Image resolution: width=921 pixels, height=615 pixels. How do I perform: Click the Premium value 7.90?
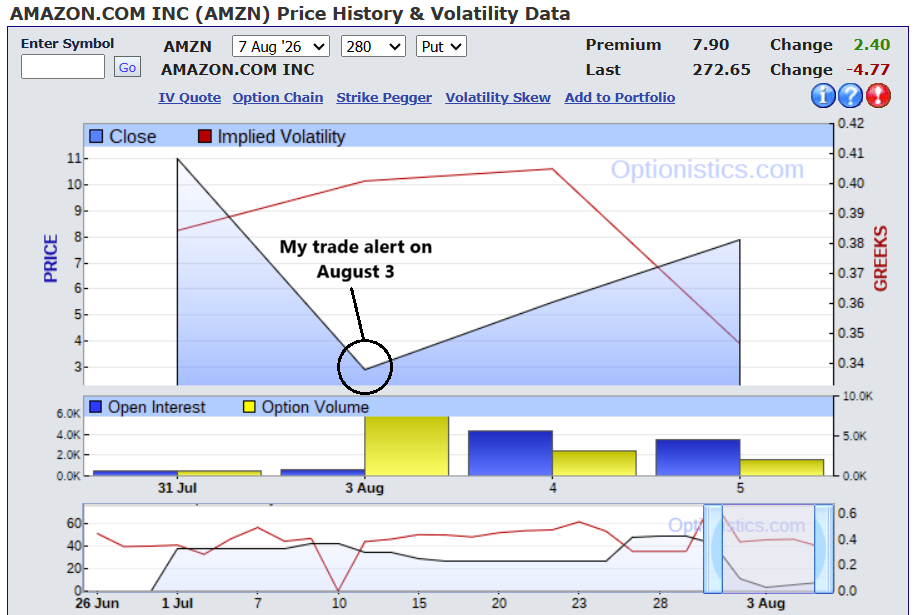(710, 45)
